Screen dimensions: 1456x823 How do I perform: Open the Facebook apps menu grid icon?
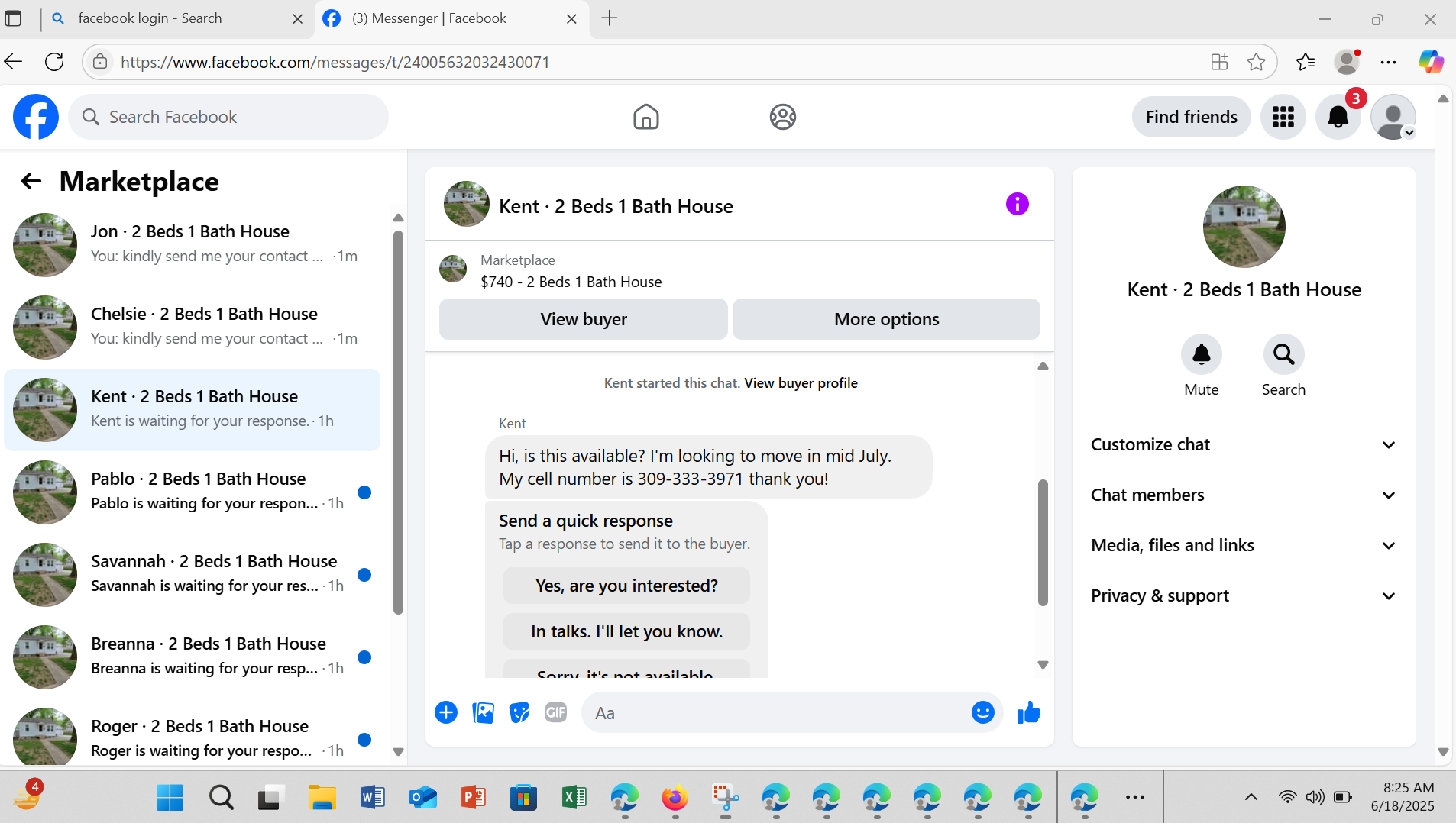point(1283,117)
